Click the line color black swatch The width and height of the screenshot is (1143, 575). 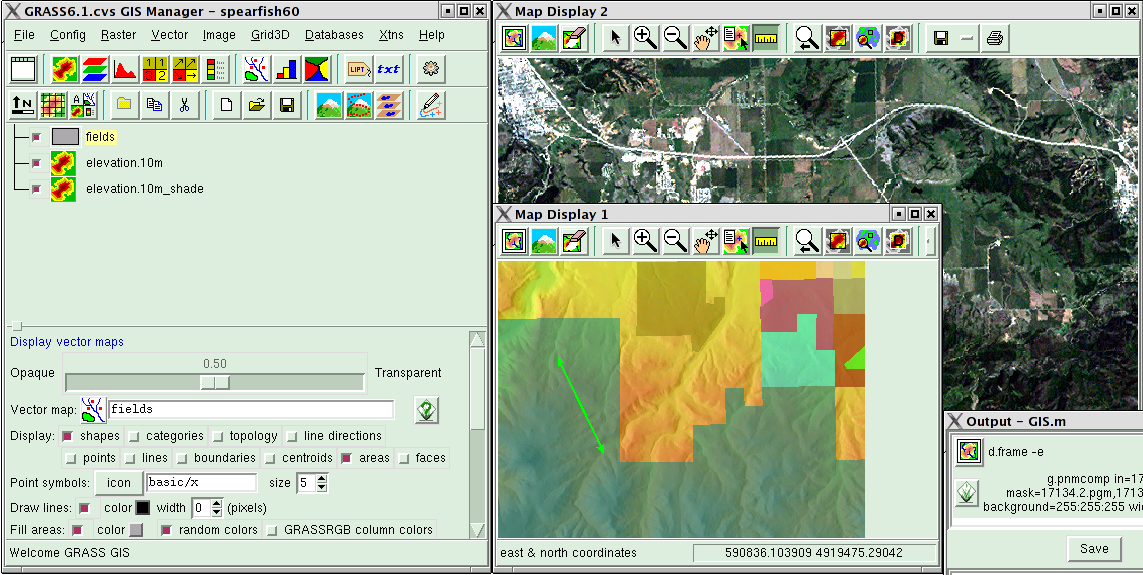[143, 508]
